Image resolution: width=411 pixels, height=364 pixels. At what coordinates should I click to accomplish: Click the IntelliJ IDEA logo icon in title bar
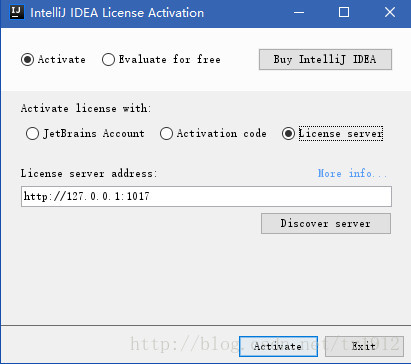point(16,13)
